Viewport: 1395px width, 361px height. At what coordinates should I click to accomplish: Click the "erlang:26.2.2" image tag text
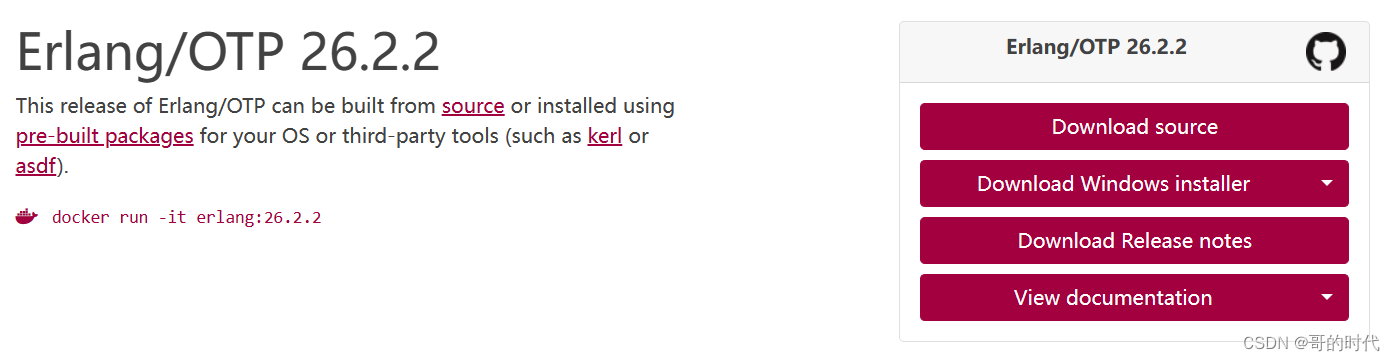259,217
